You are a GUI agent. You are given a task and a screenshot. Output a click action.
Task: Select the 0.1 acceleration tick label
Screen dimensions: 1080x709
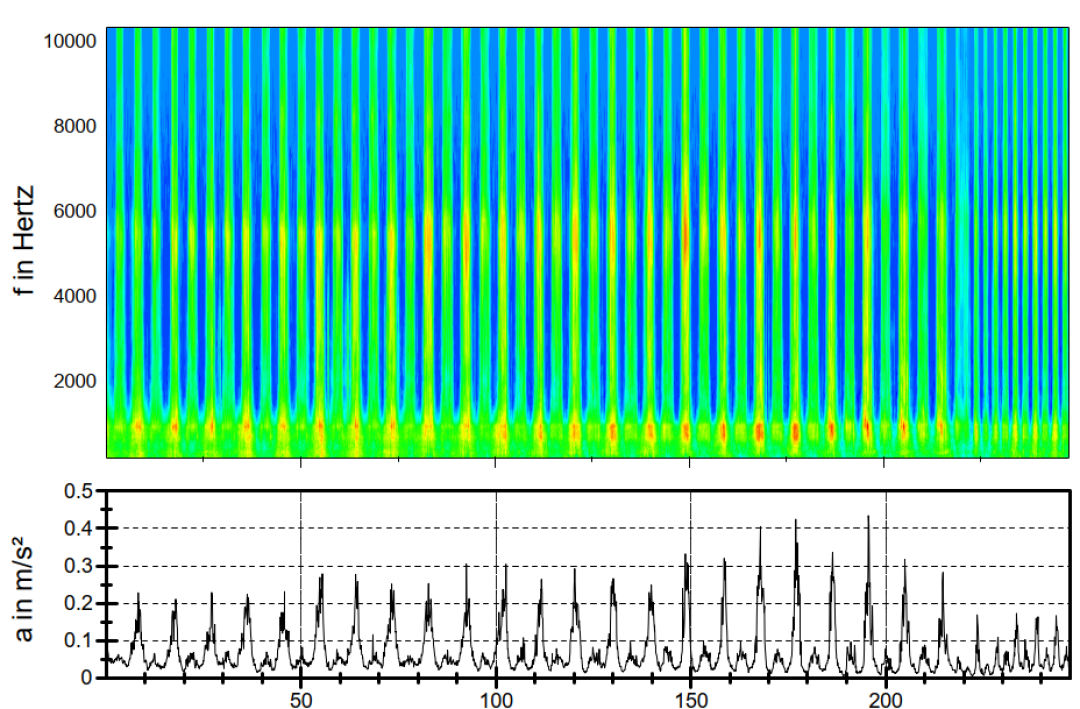pos(77,640)
